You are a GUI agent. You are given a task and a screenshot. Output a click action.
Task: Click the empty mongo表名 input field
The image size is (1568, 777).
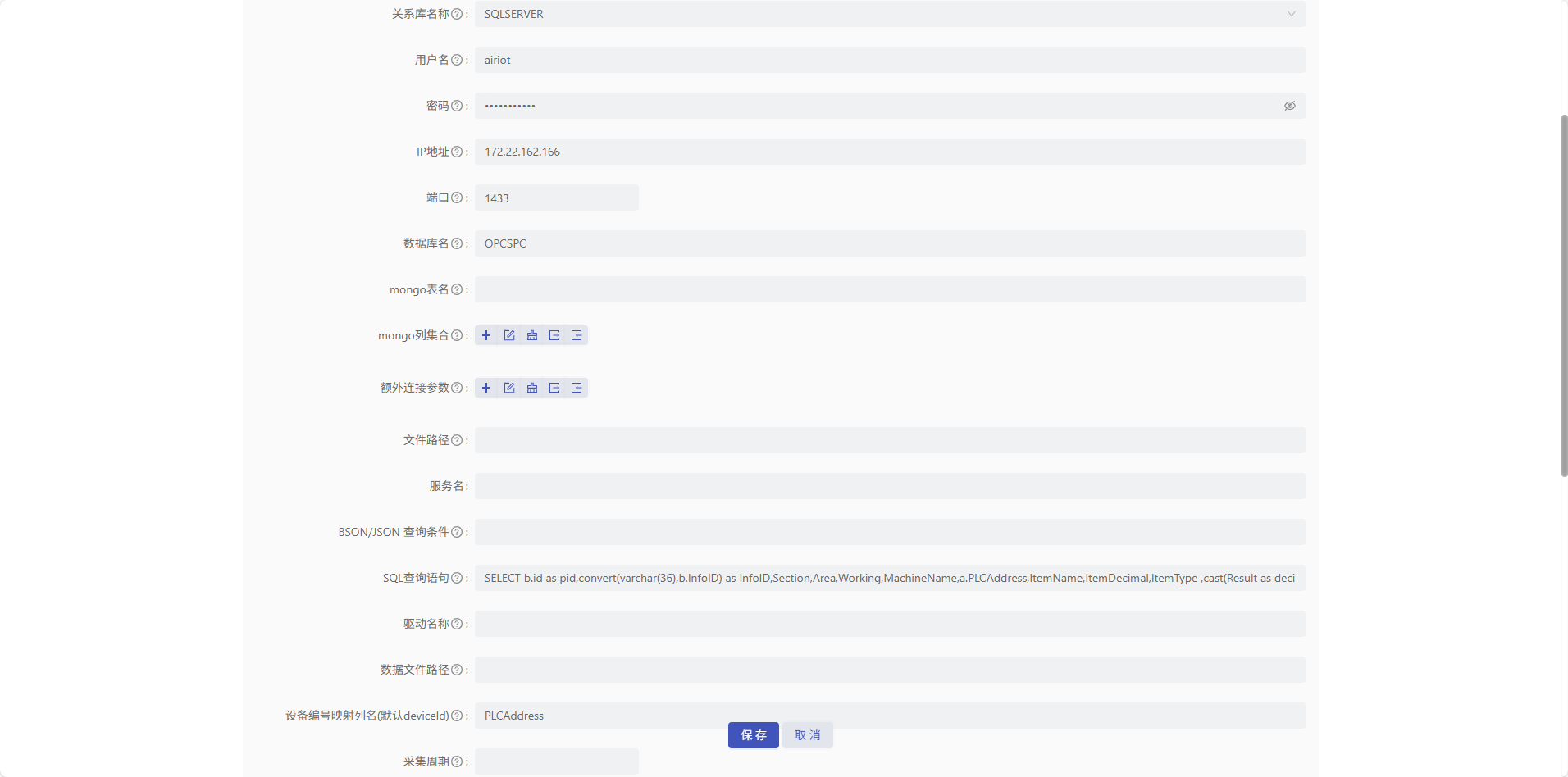pos(890,289)
